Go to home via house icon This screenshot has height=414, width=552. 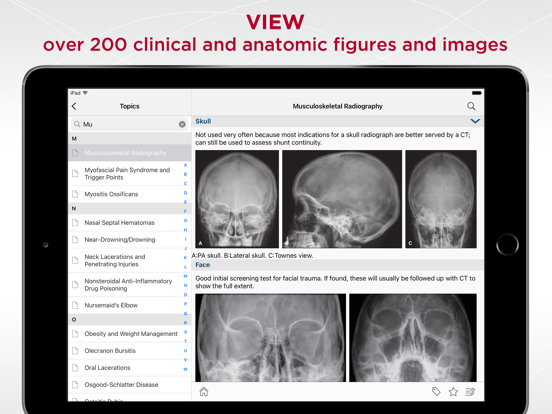tap(204, 391)
